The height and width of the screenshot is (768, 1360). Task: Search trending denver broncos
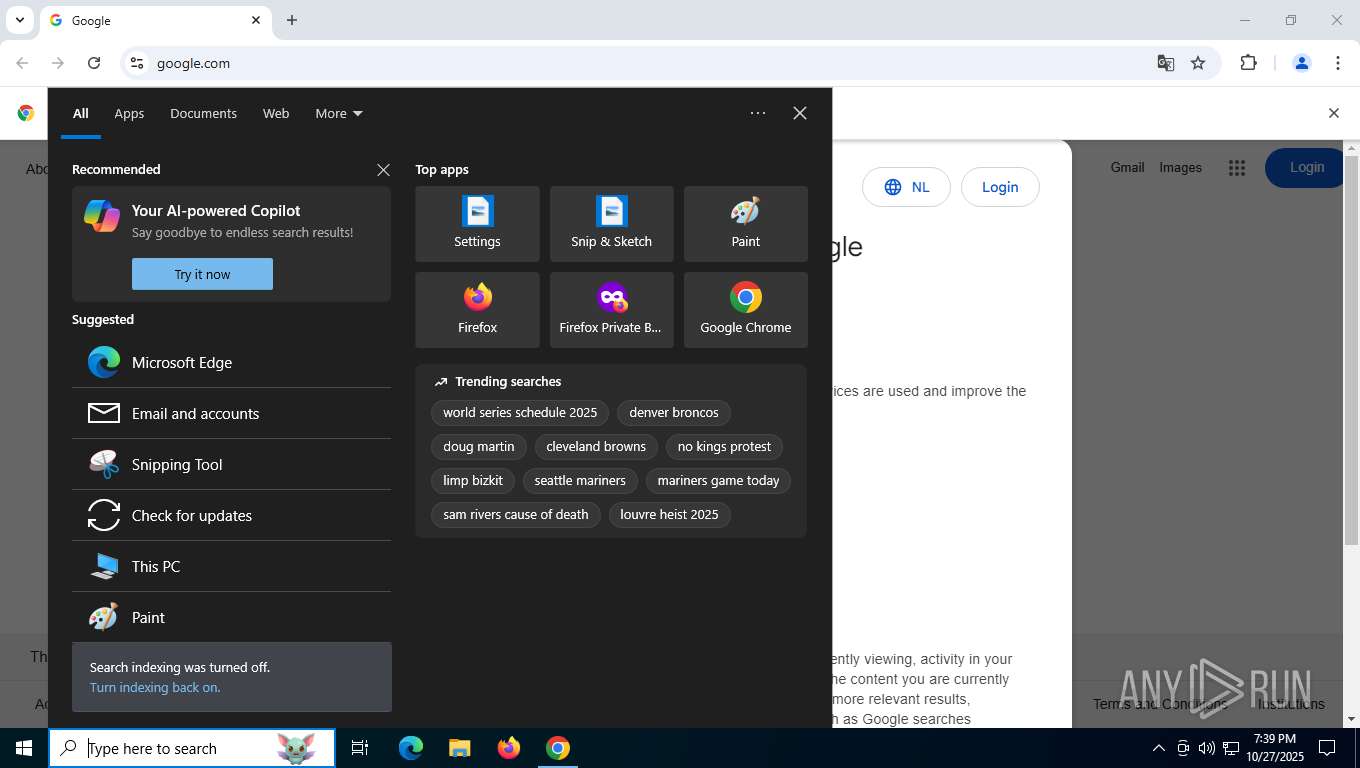click(x=674, y=412)
